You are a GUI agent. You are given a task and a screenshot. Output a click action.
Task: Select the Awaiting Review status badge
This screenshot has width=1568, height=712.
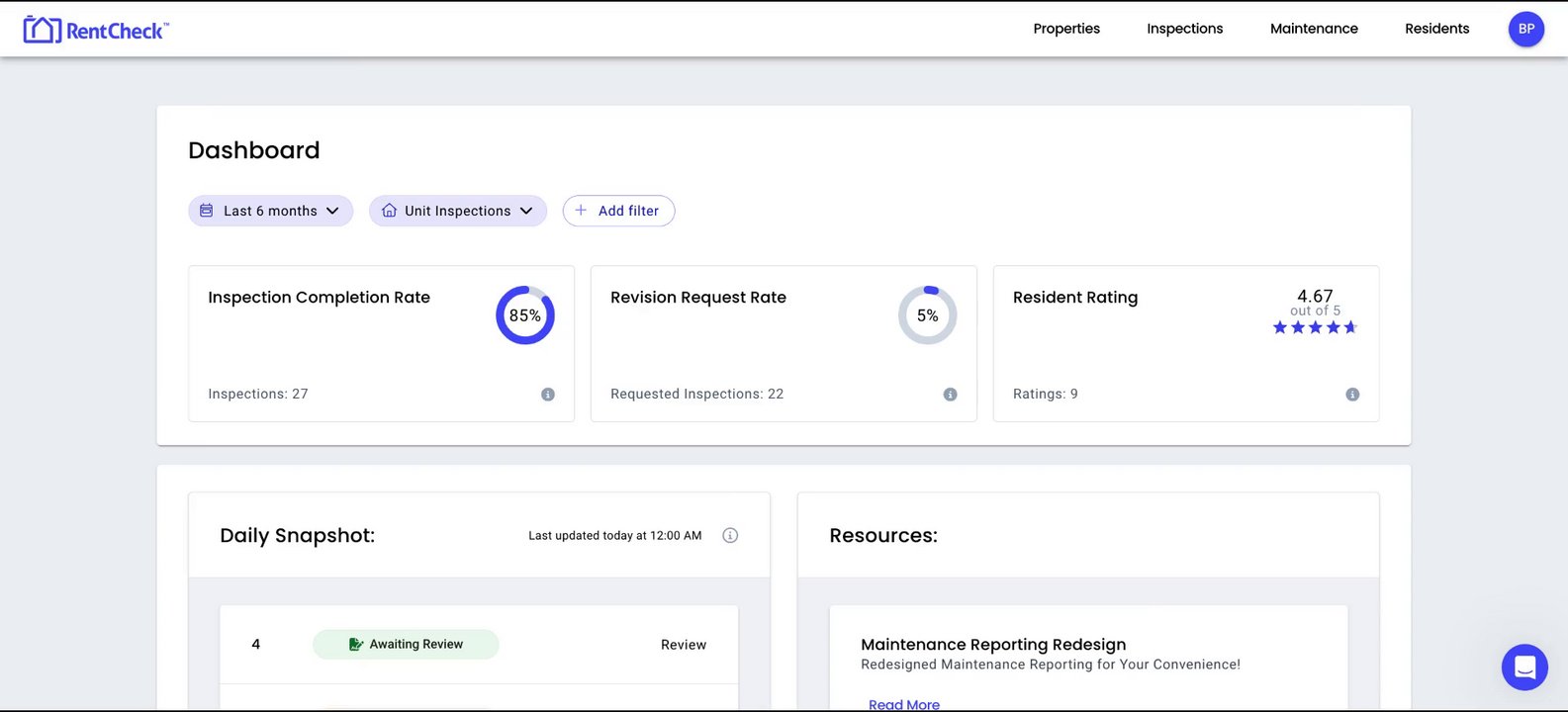[406, 645]
